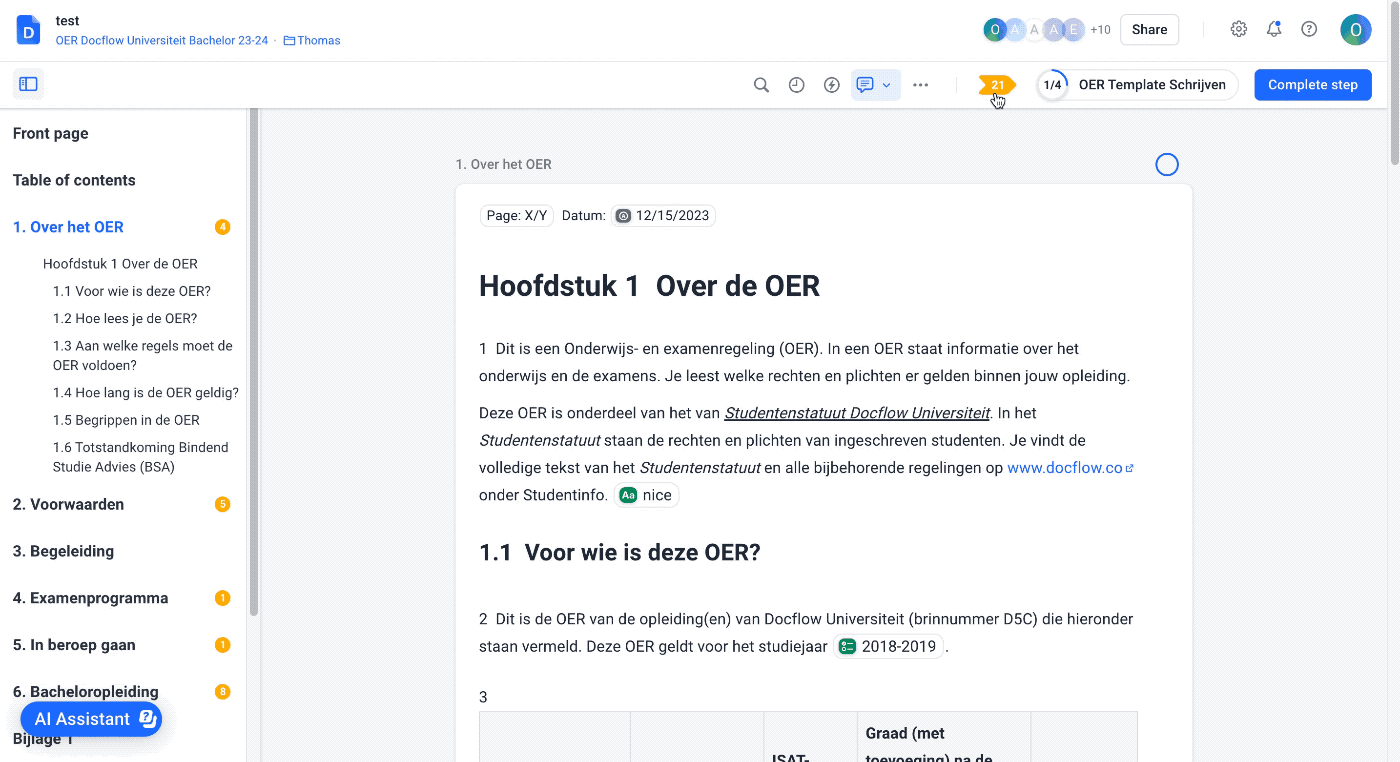Edit the Datum 12/15/2023 field

(x=663, y=215)
